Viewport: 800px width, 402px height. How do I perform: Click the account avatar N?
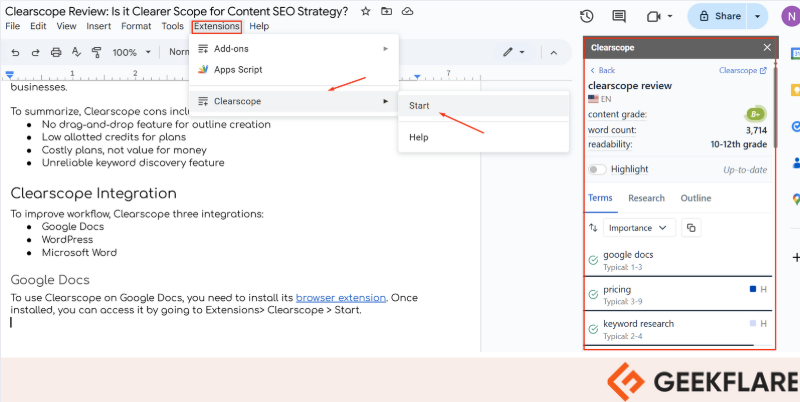(x=790, y=16)
